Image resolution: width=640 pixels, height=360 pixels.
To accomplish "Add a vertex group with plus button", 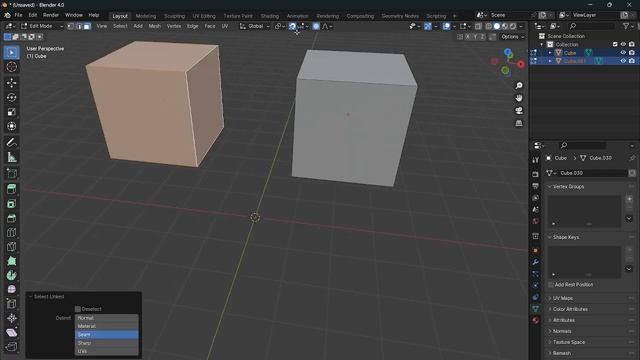I will [629, 199].
